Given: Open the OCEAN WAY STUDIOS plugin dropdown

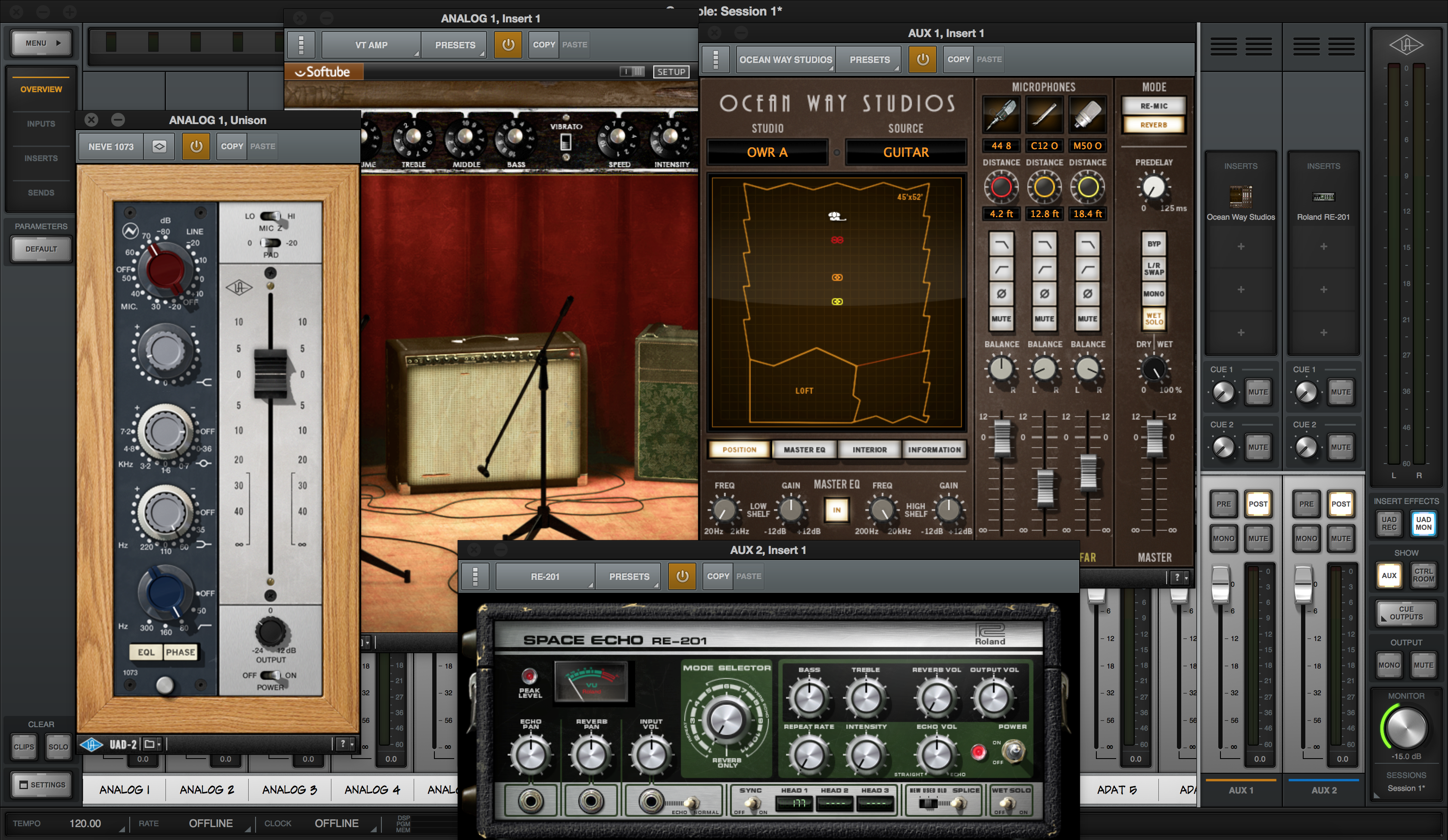Looking at the screenshot, I should pos(785,60).
